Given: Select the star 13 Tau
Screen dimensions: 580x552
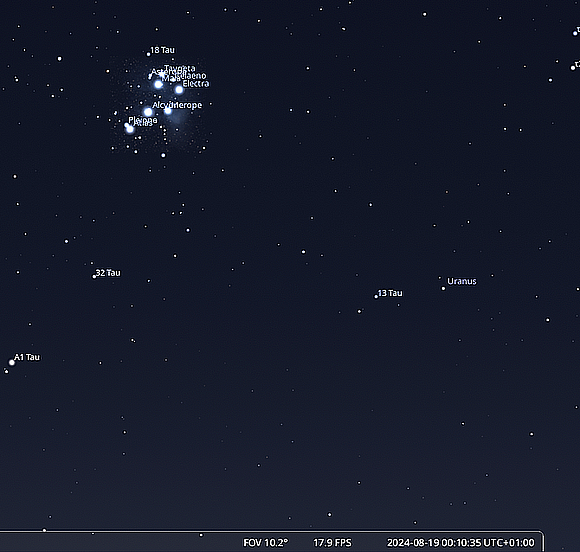Looking at the screenshot, I should point(376,296).
